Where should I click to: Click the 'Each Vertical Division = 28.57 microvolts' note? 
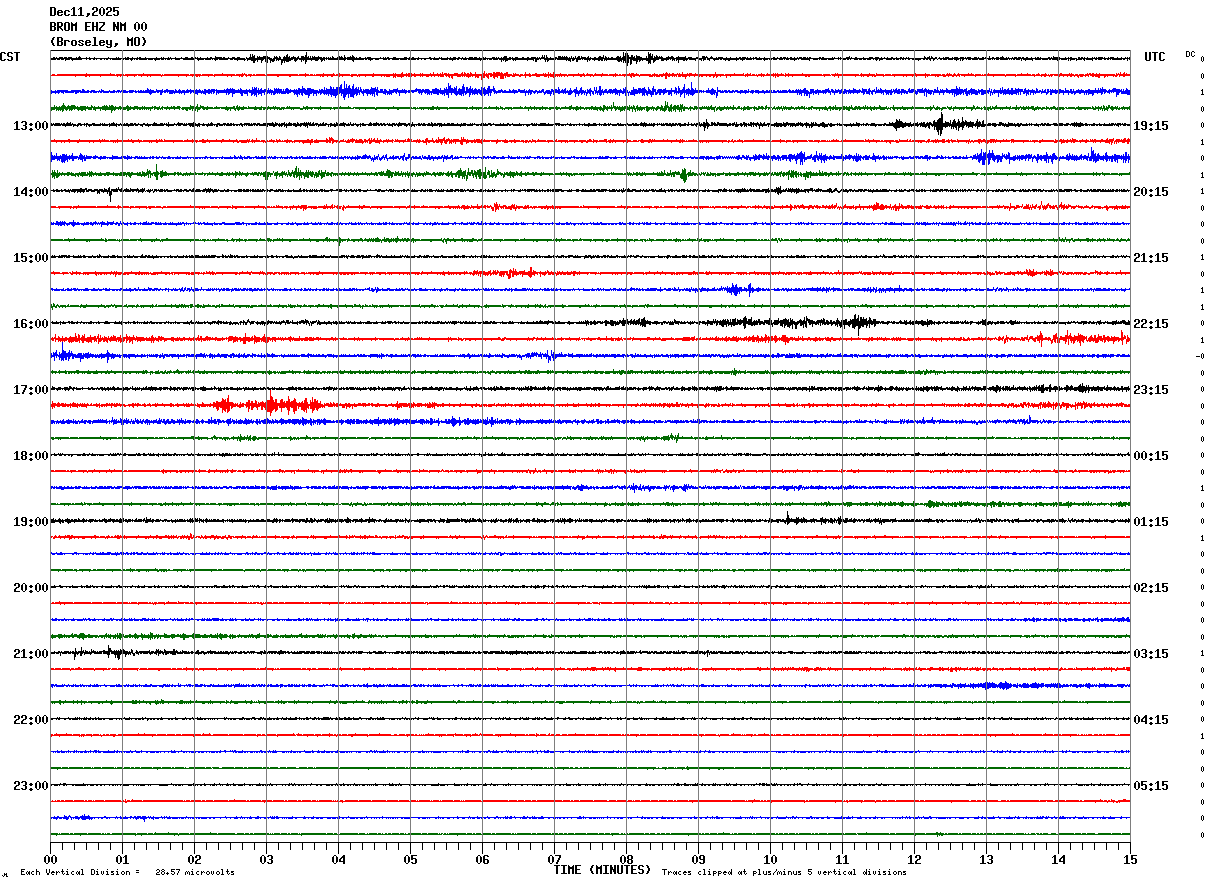point(127,873)
